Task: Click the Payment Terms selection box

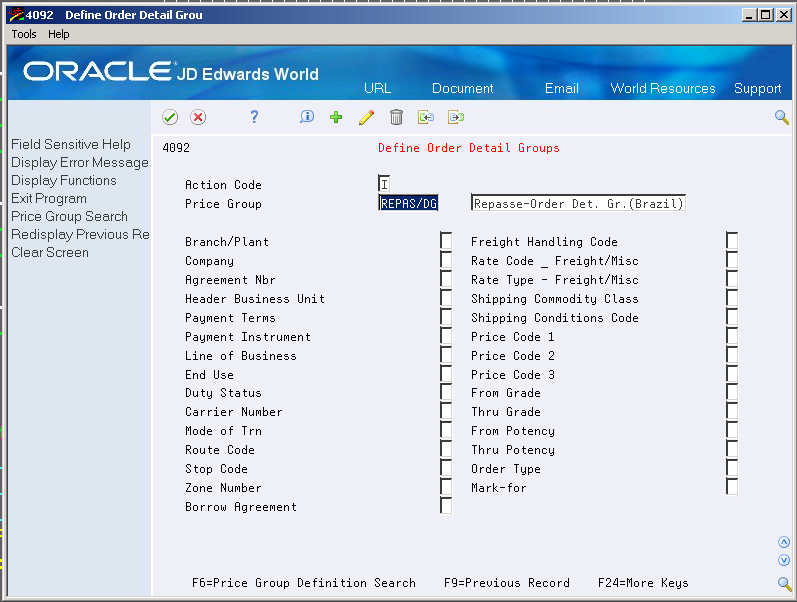Action: point(446,317)
